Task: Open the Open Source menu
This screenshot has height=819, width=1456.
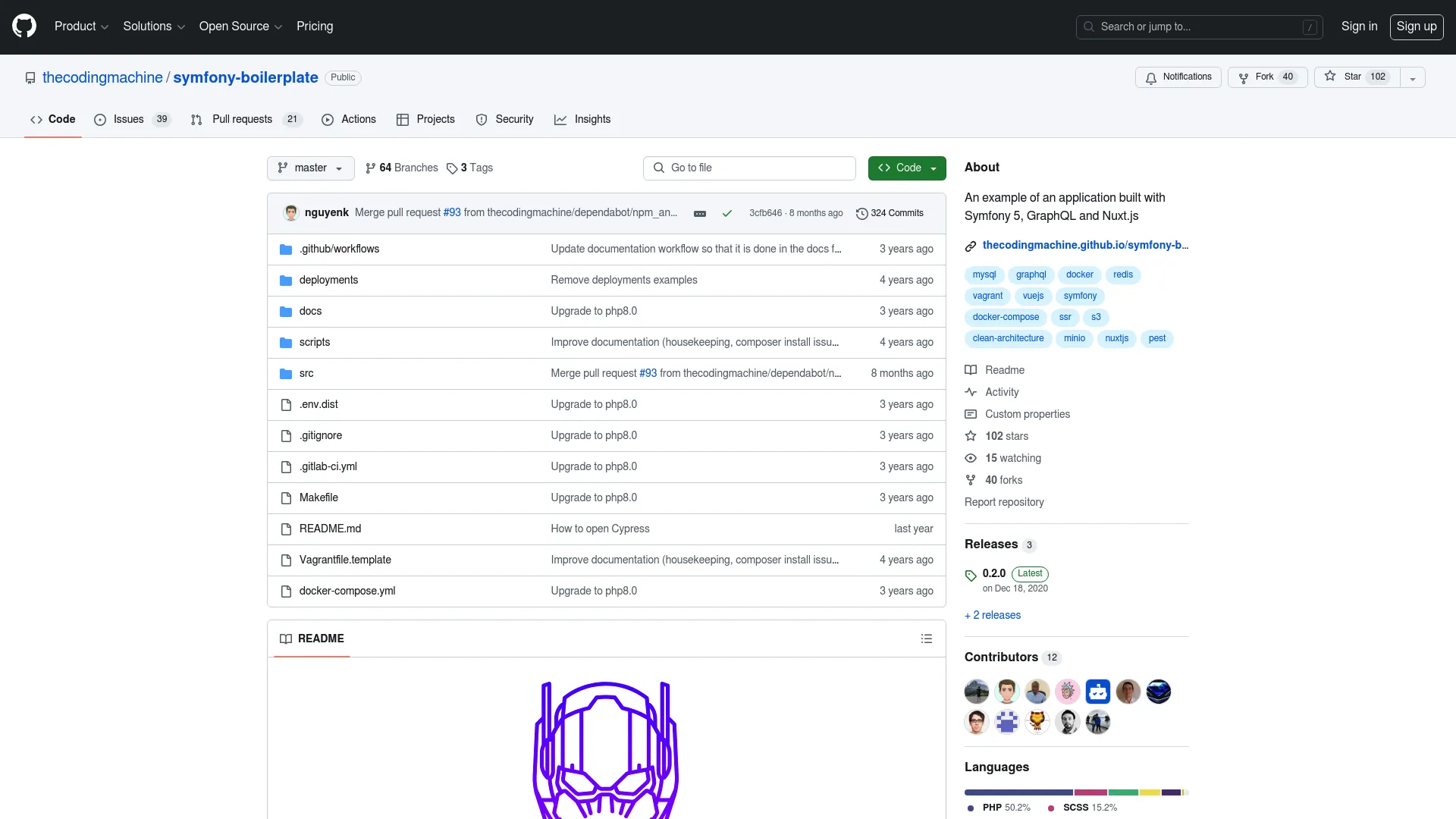Action: tap(240, 27)
